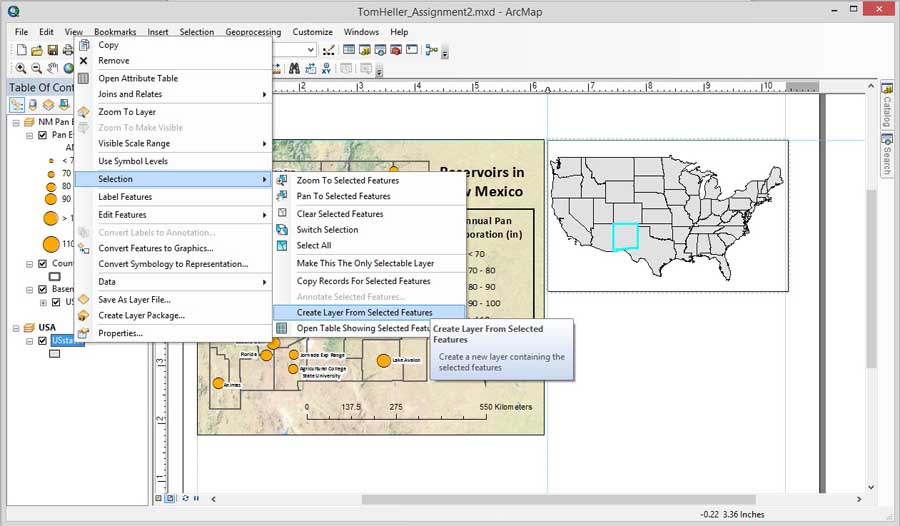Select the Zoom In magnifier tool
900x526 pixels.
[x=21, y=68]
